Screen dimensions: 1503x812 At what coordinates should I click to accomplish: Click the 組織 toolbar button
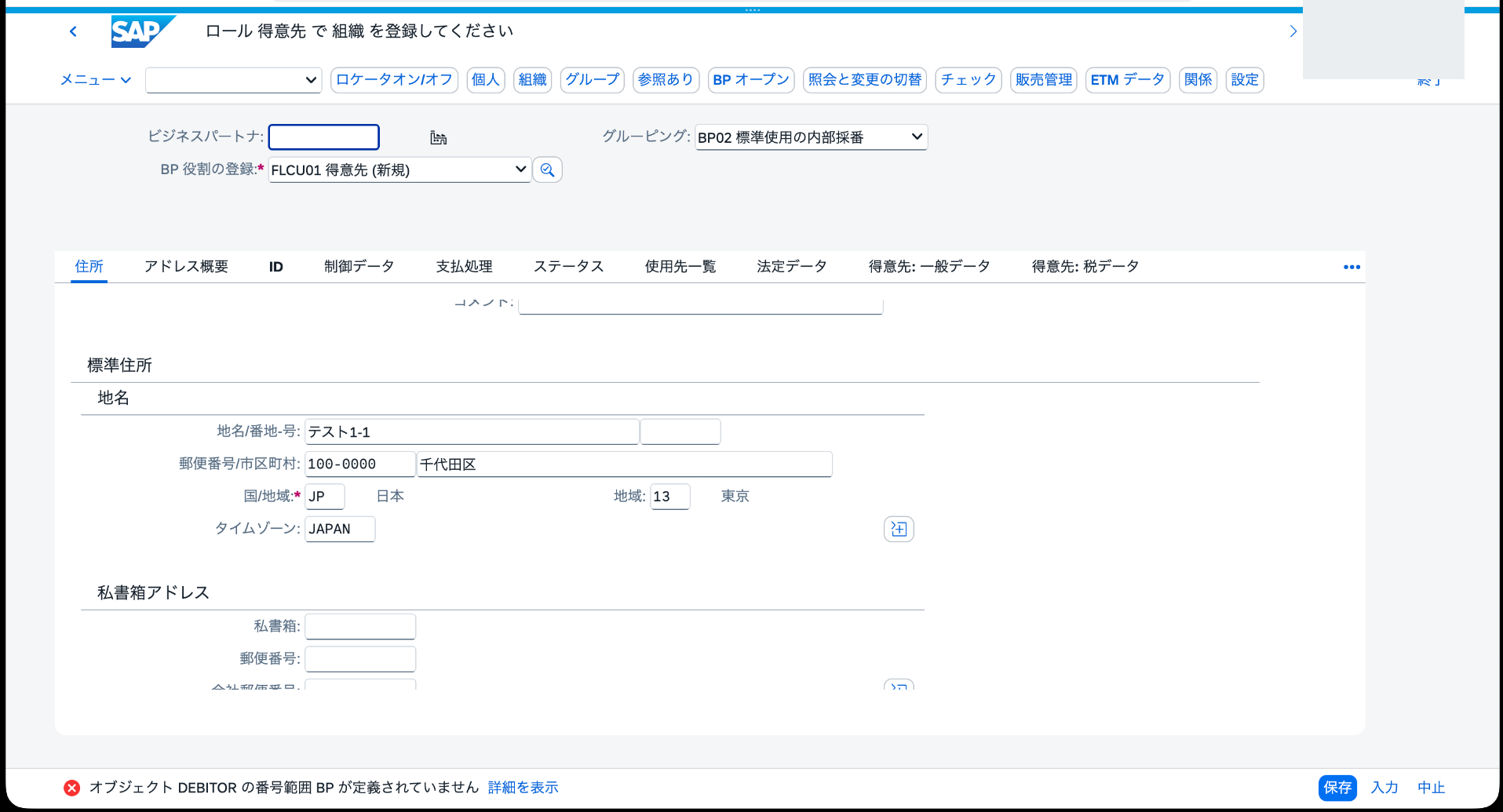coord(532,80)
